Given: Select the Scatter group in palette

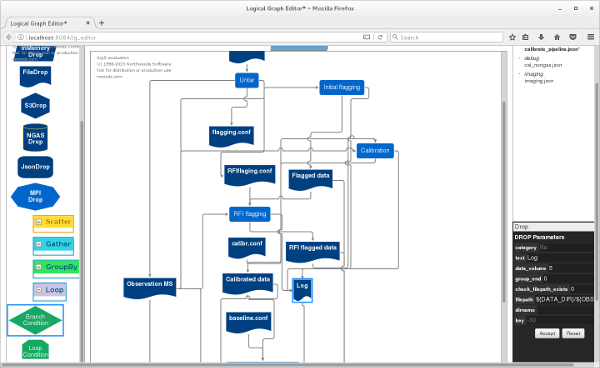Looking at the screenshot, I should [x=53, y=224].
